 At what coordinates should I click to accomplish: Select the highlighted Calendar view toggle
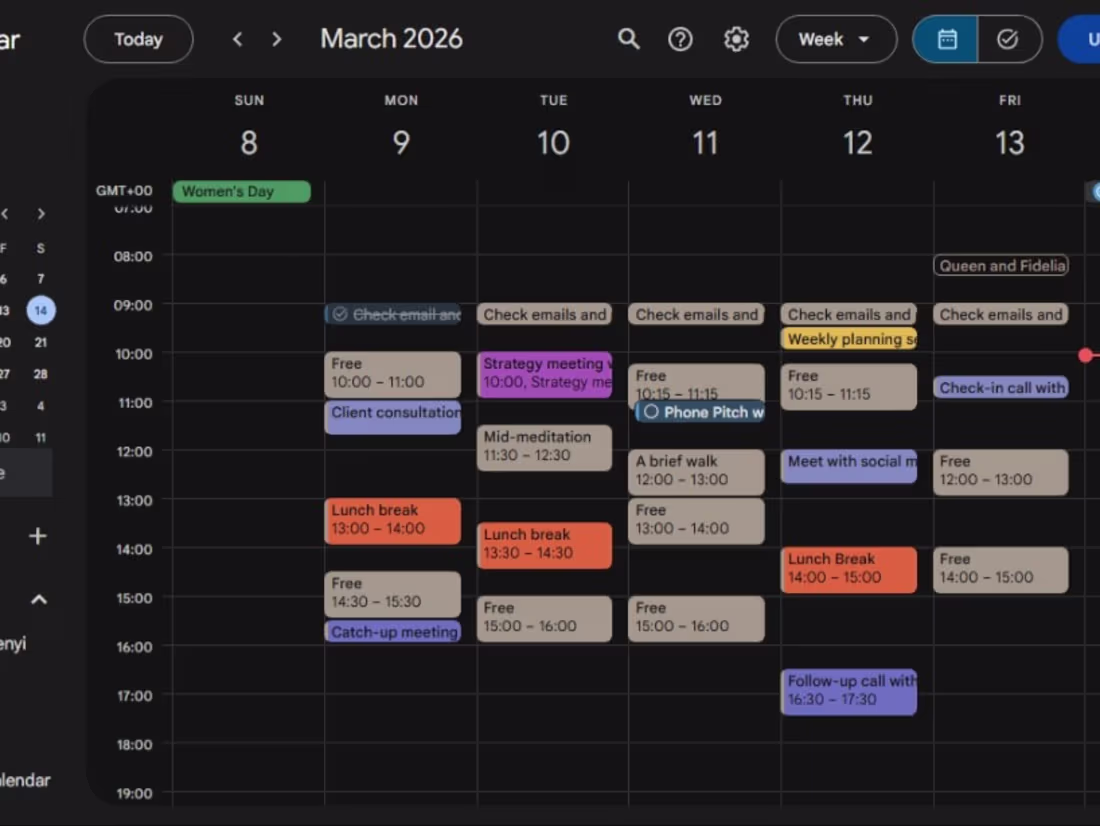[944, 39]
